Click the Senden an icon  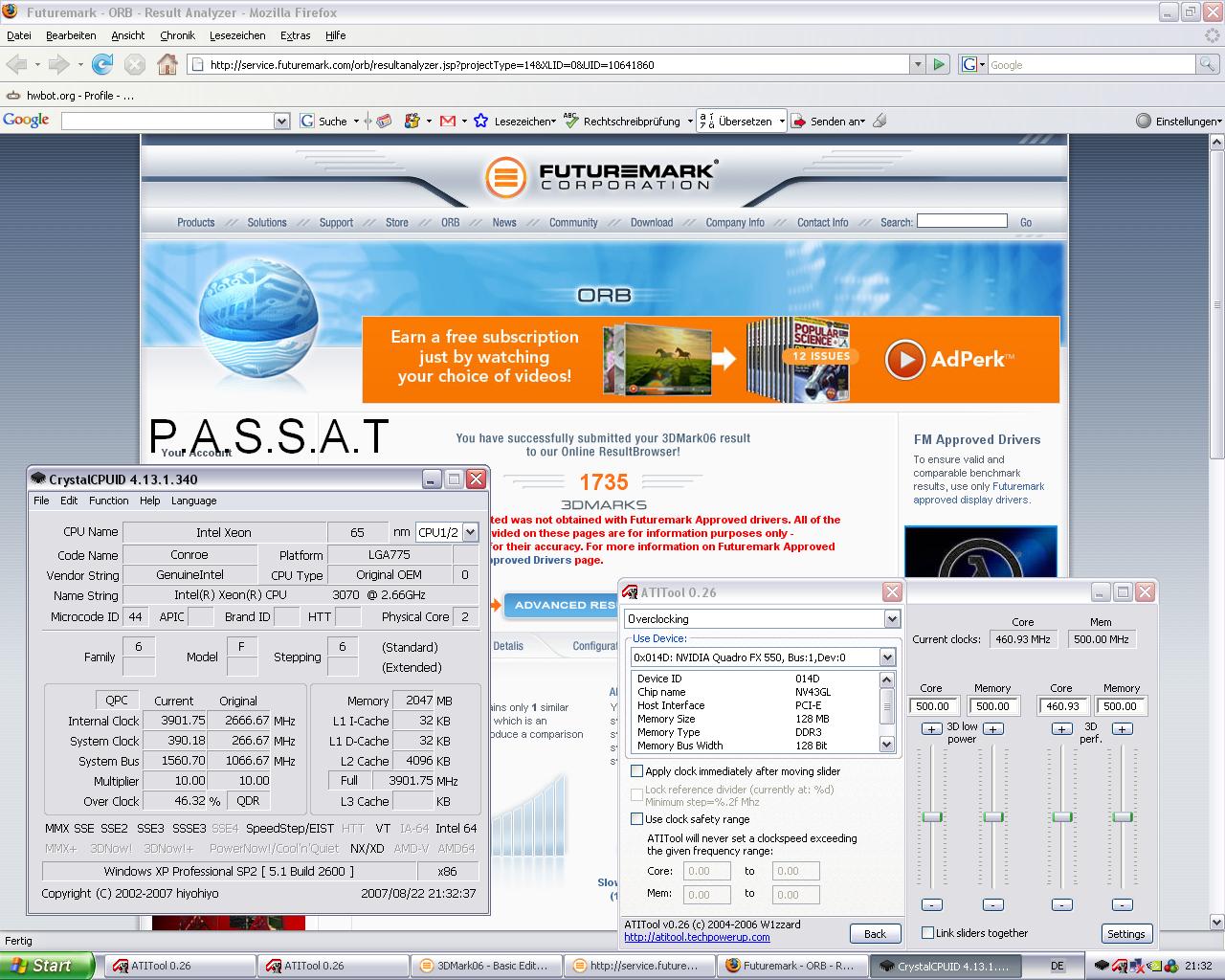[x=799, y=122]
